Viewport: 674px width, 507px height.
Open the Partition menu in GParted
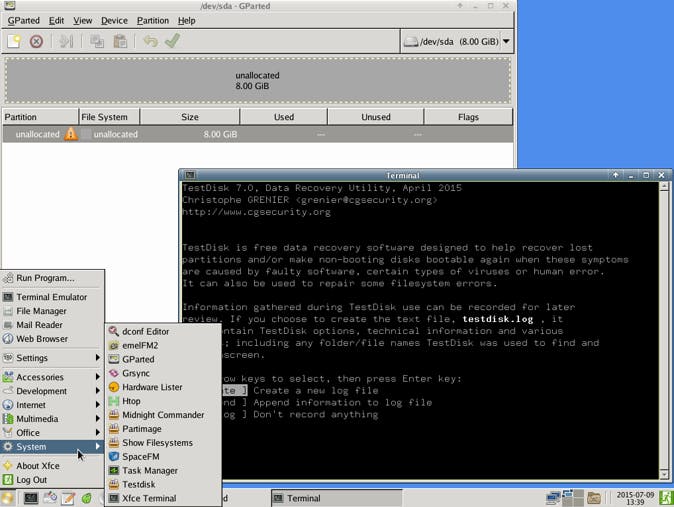[x=153, y=21]
